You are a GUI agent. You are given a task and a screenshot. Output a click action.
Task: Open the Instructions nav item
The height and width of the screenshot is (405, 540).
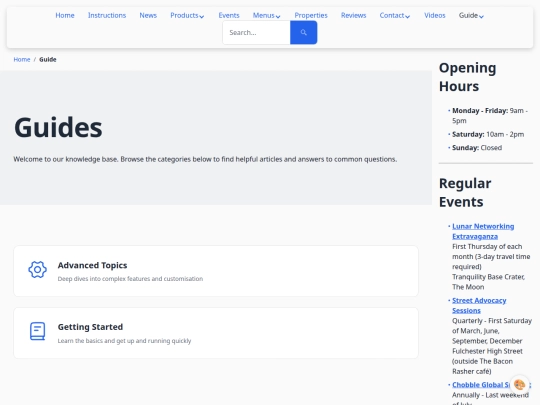click(107, 15)
